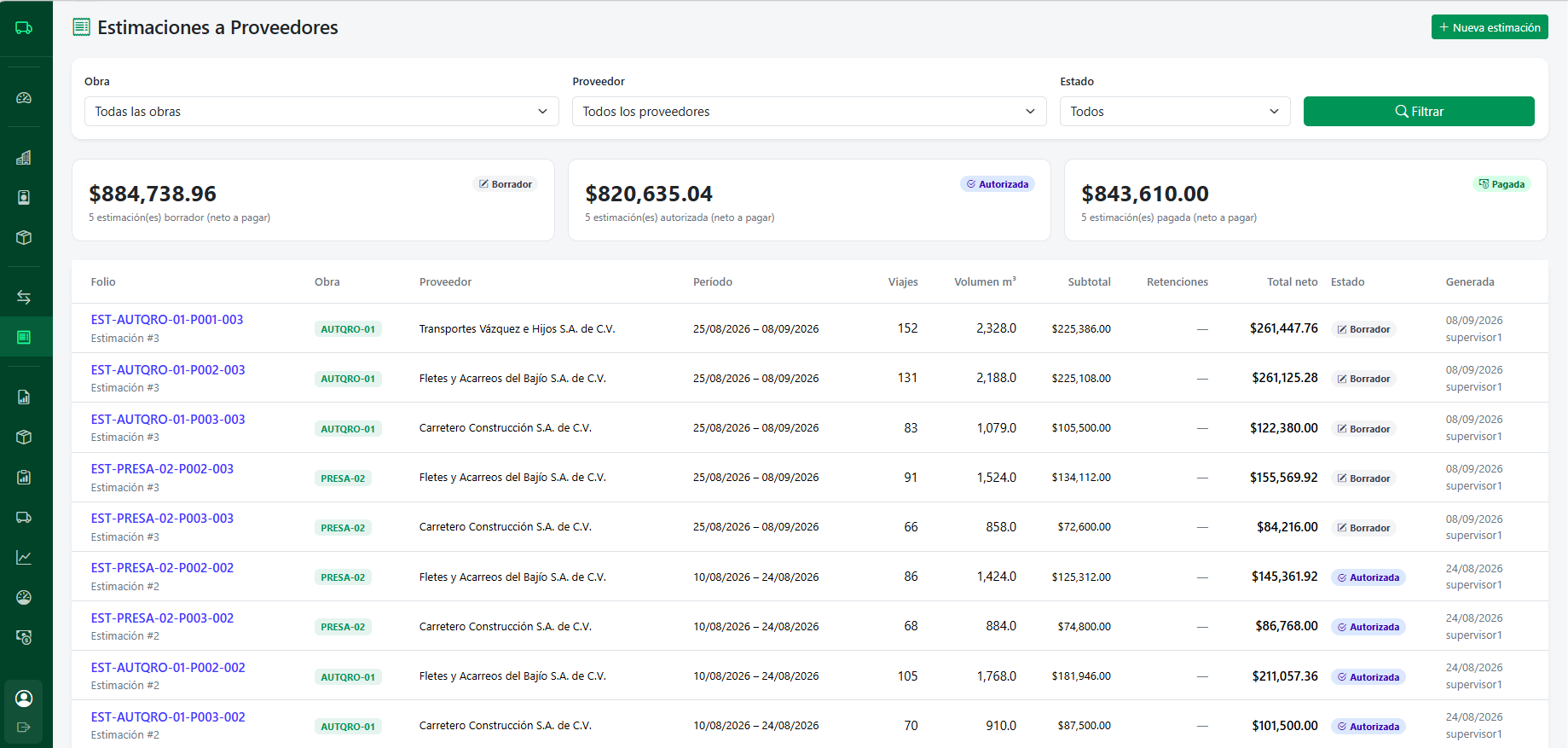Click the 'Volumen m³' column header

click(985, 282)
